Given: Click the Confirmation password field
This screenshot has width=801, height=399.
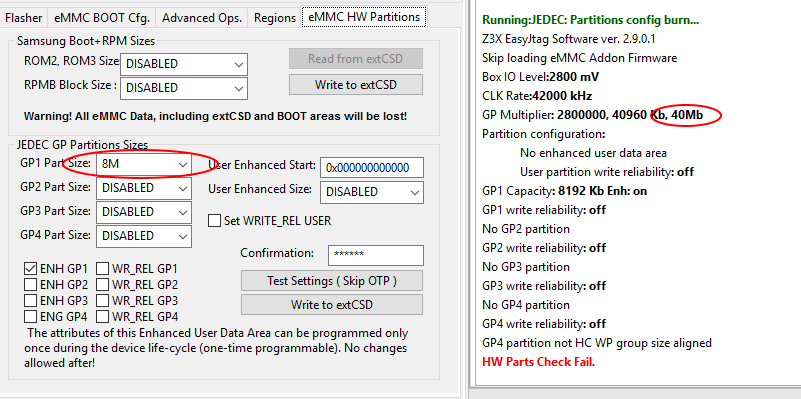Looking at the screenshot, I should (375, 255).
